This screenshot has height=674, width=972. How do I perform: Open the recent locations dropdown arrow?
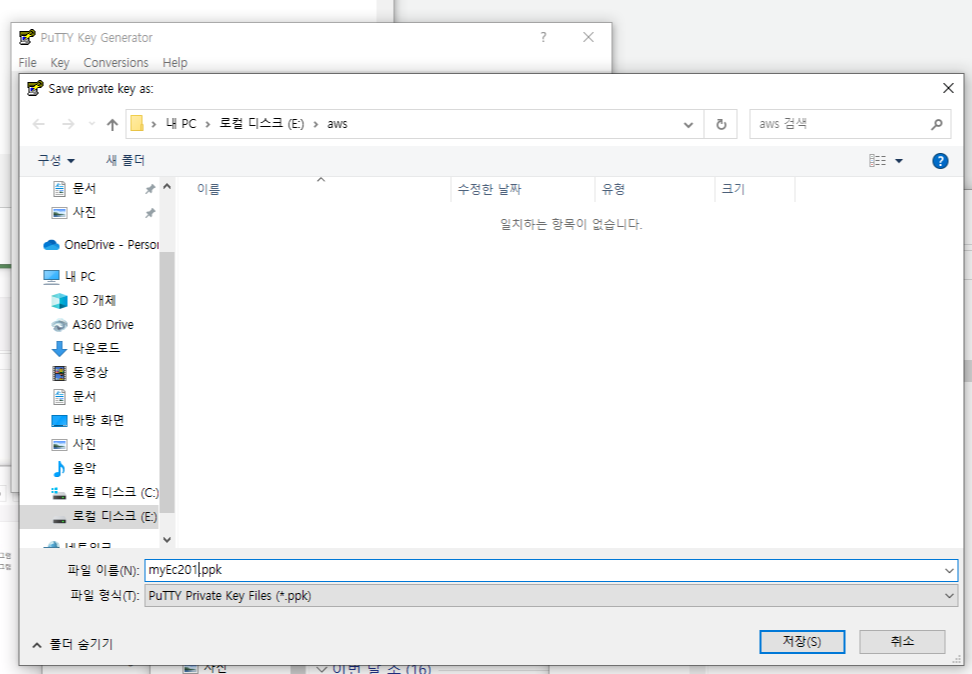point(92,124)
